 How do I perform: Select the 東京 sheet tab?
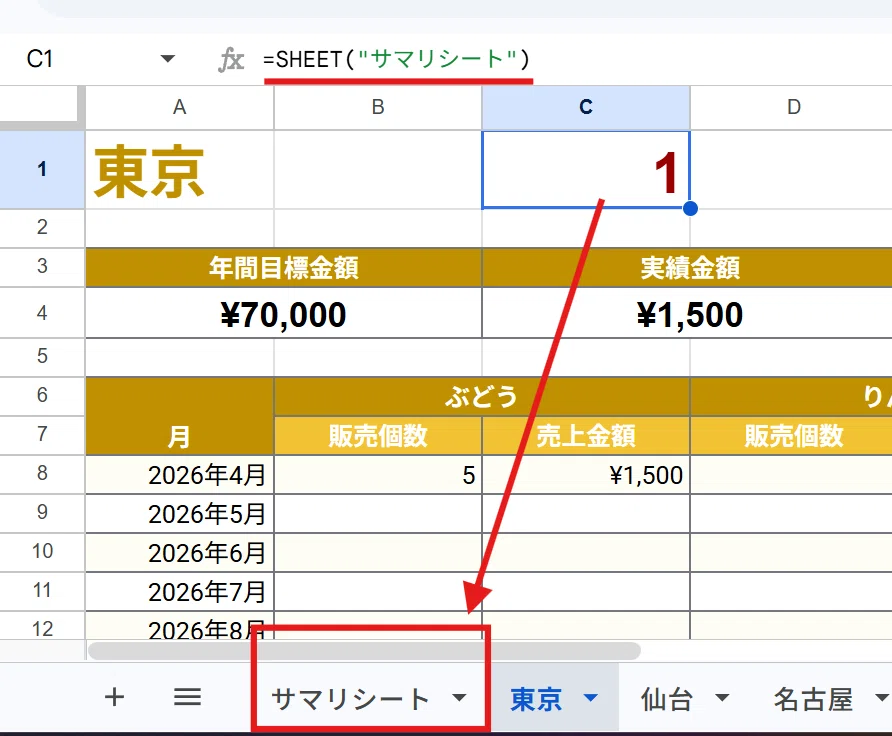point(536,699)
